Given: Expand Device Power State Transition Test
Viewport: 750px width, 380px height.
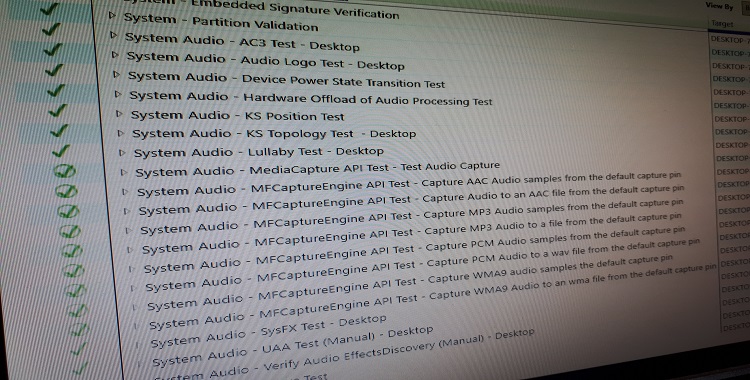Looking at the screenshot, I should (x=116, y=74).
